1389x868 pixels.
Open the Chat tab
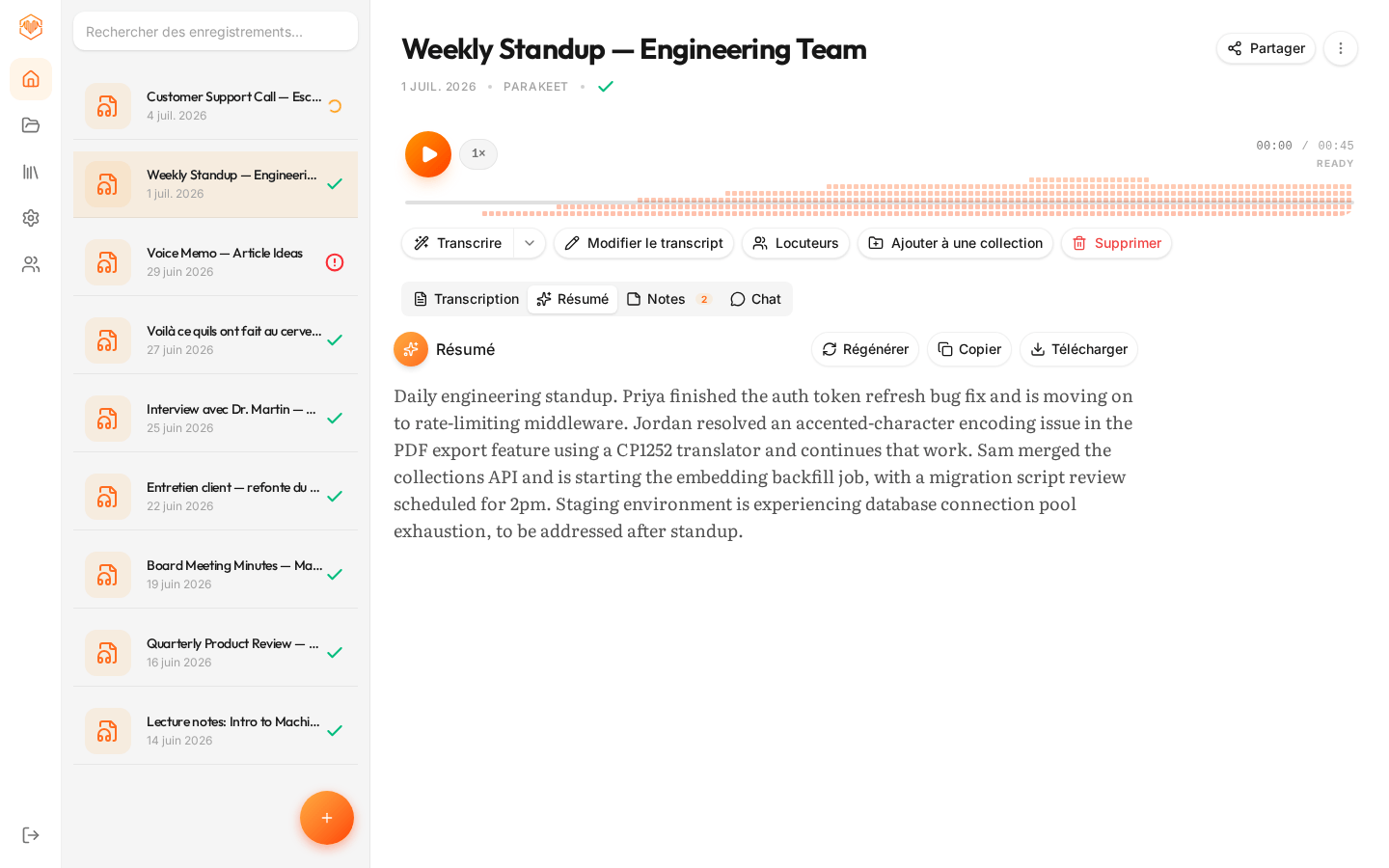(x=755, y=299)
